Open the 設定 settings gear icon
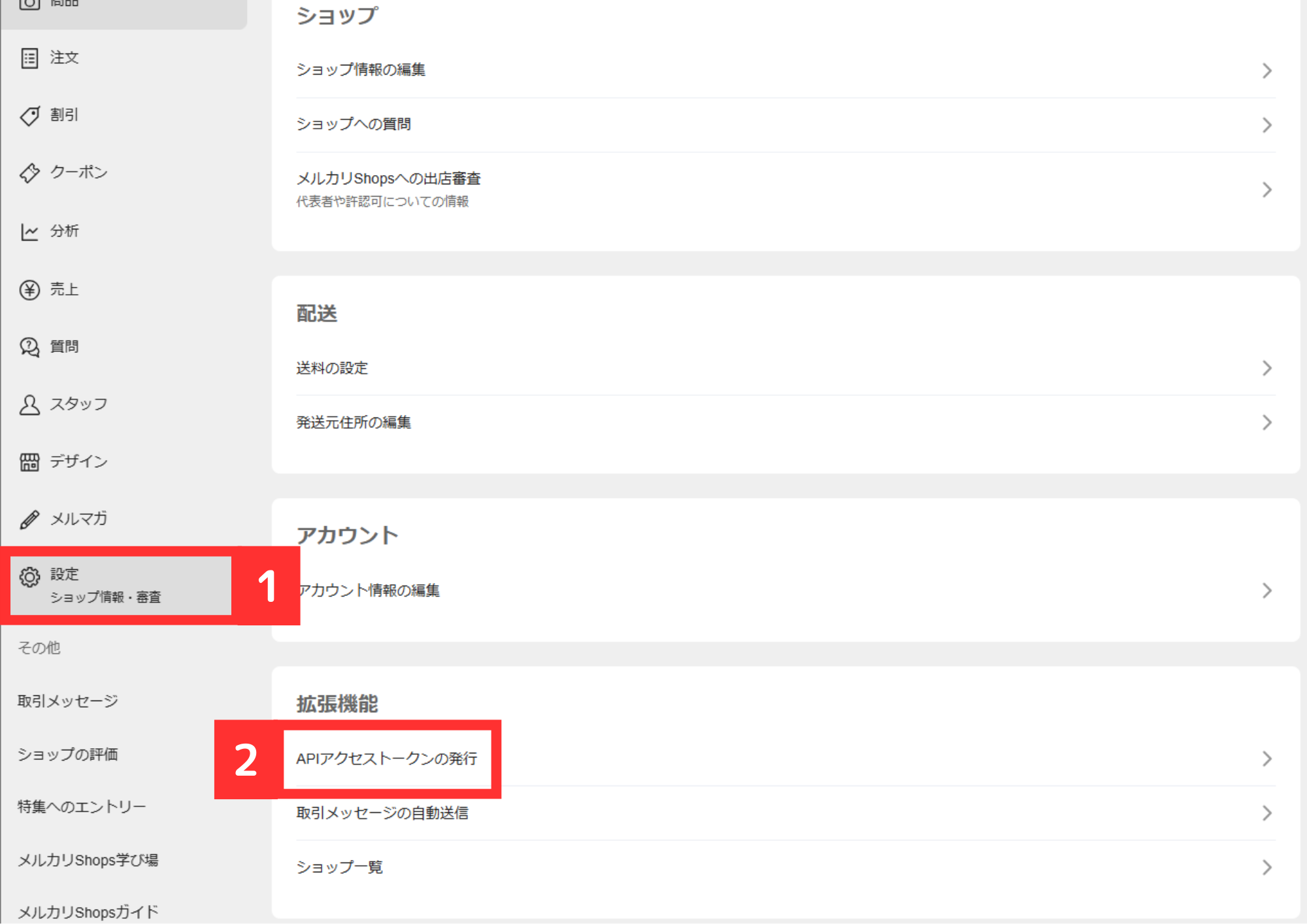1307x924 pixels. pyautogui.click(x=30, y=574)
